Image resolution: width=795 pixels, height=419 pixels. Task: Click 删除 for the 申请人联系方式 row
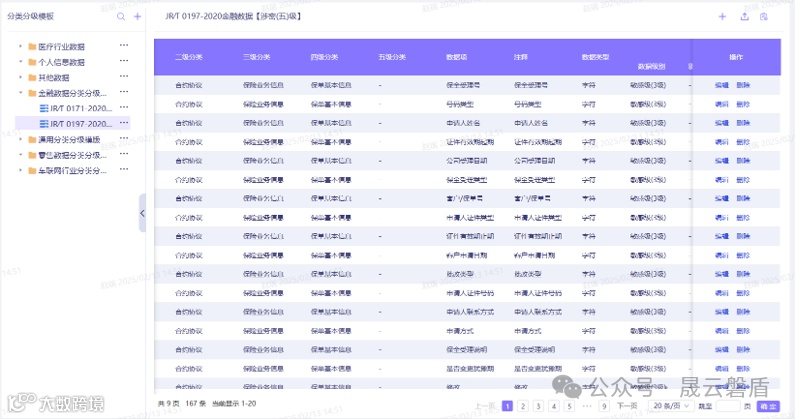tap(743, 312)
